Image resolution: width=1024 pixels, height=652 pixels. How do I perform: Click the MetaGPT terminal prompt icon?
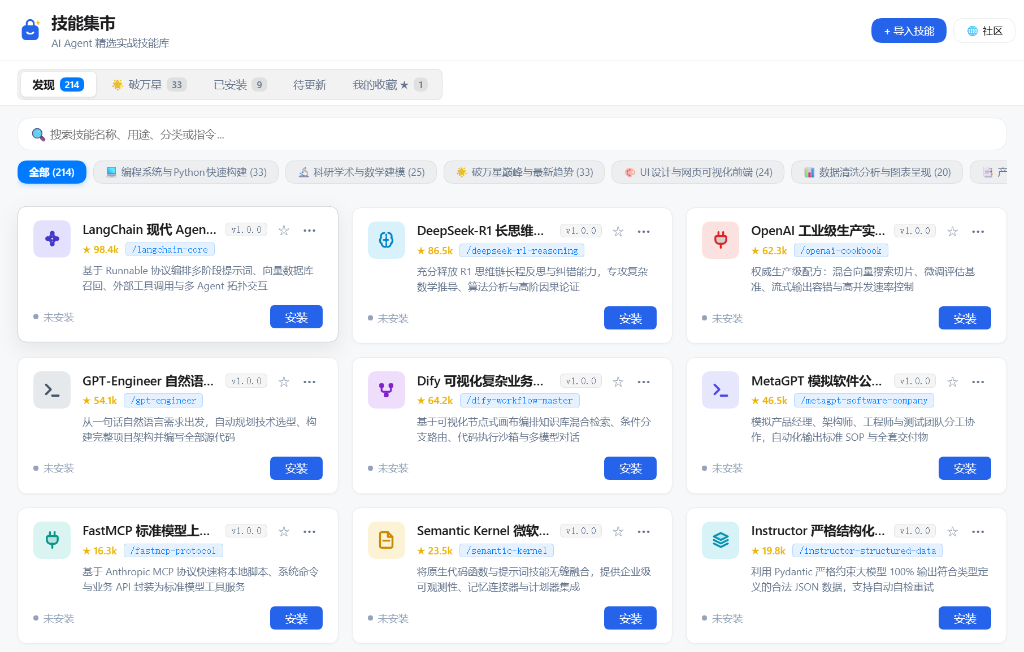tap(720, 390)
